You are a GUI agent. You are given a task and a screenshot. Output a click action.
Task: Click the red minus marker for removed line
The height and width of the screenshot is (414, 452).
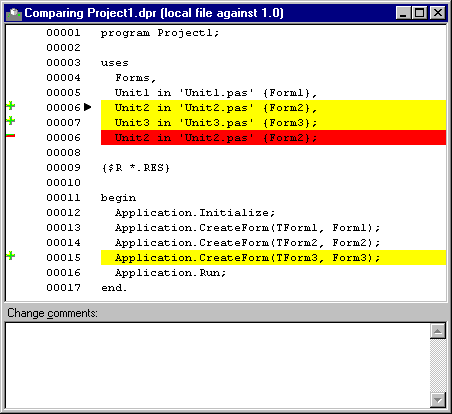[11, 135]
